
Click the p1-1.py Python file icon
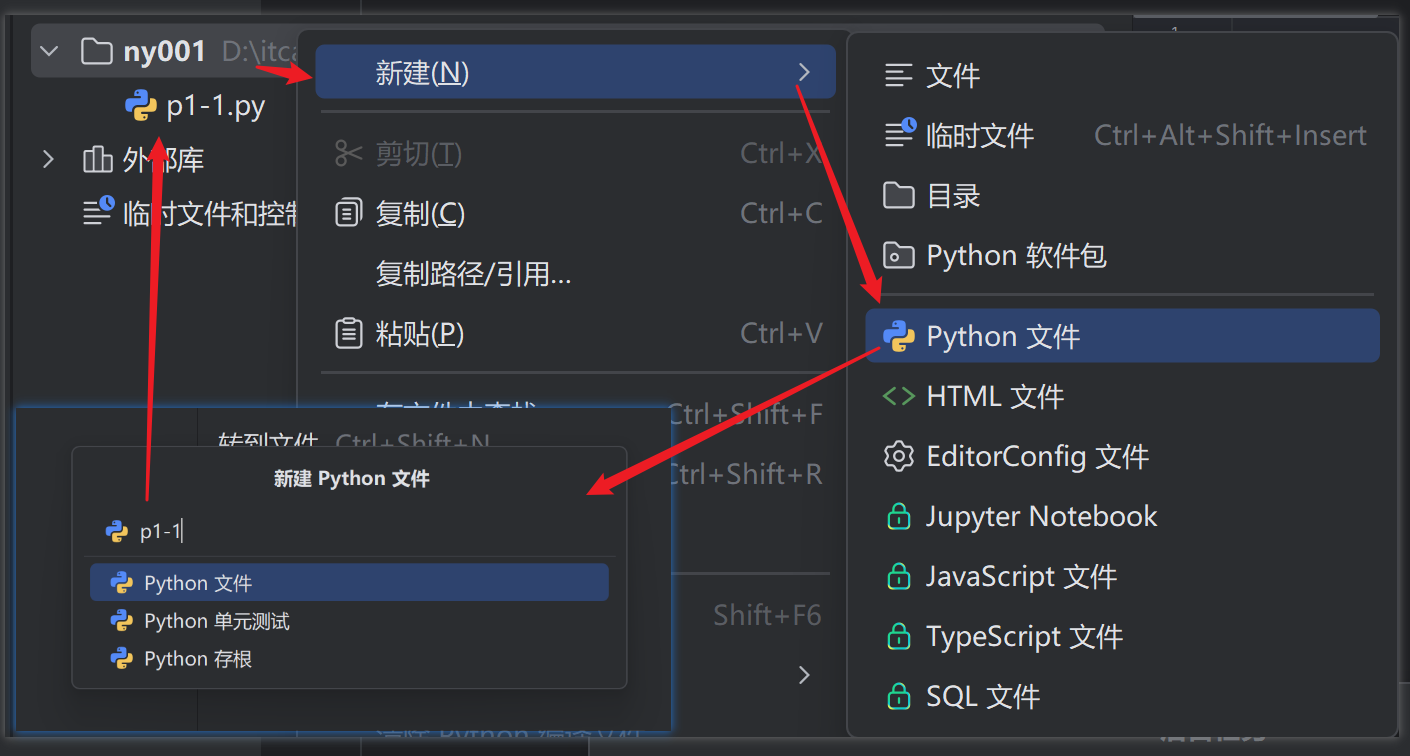click(x=141, y=105)
